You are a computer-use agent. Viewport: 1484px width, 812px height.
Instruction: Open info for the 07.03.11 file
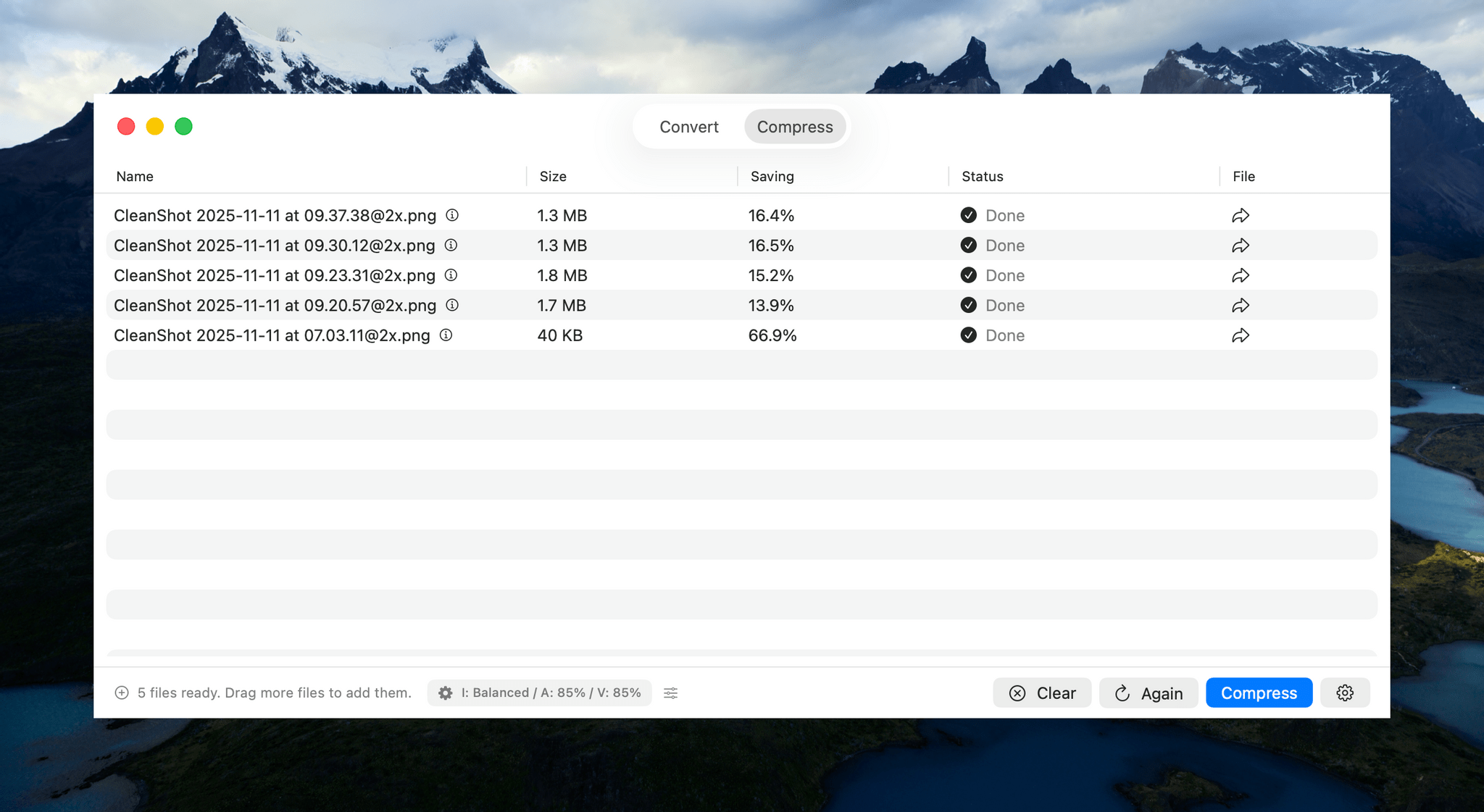coord(446,335)
